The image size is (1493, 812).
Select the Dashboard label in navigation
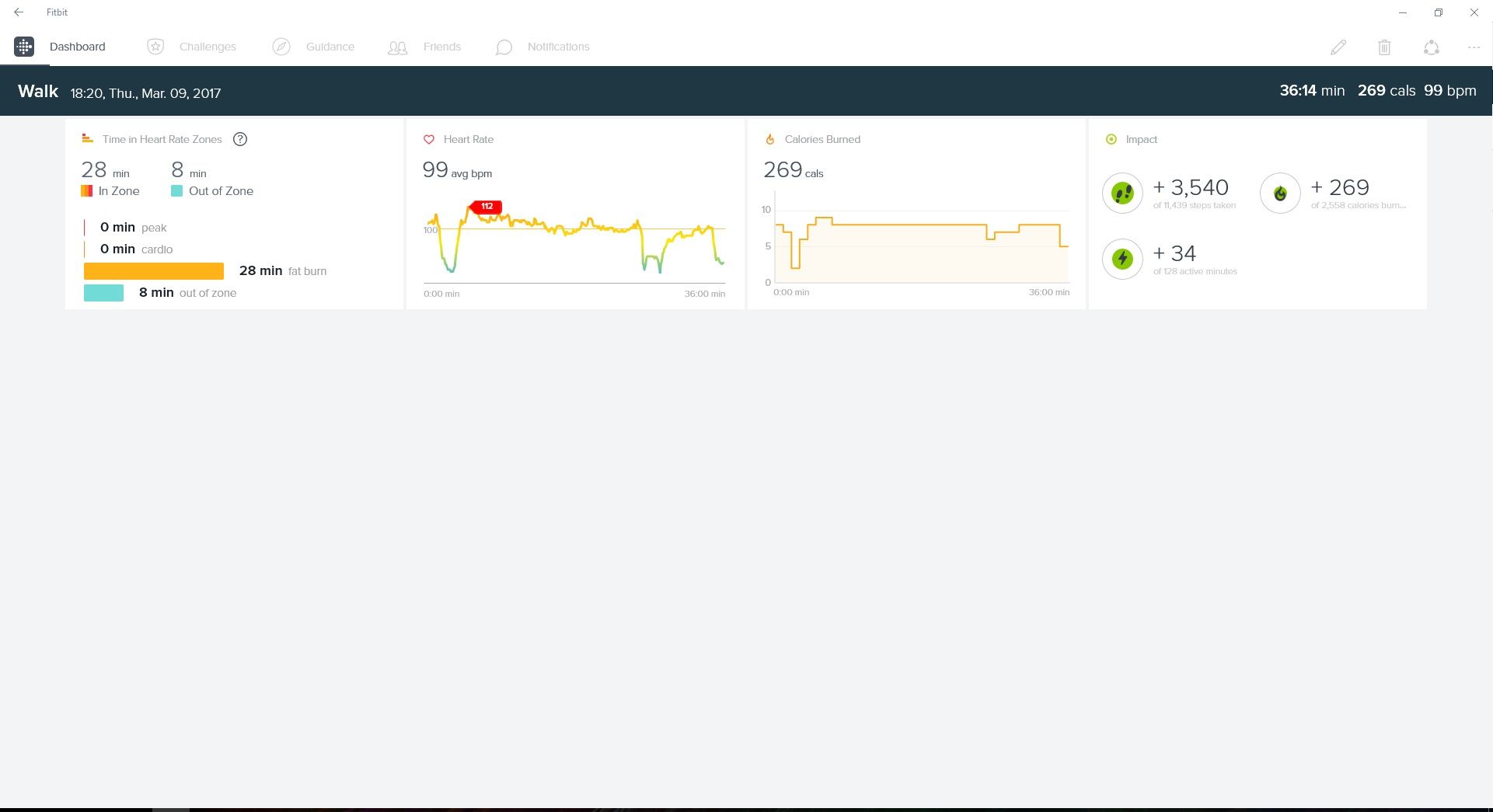pyautogui.click(x=77, y=47)
